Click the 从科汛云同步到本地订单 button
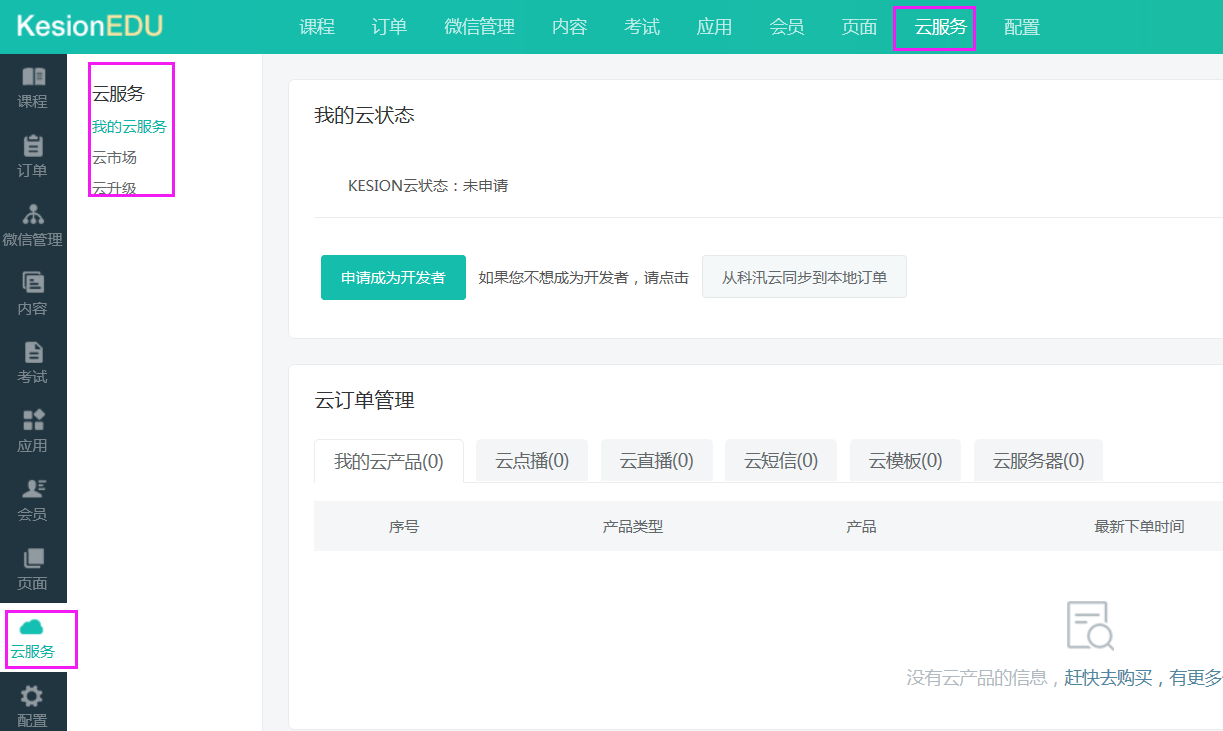Screen dimensions: 1223x731 point(804,277)
